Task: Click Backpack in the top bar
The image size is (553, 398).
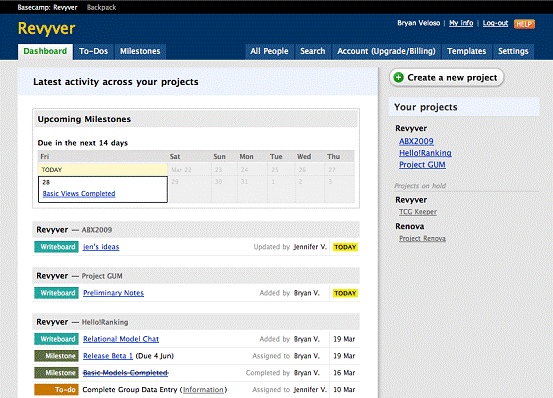Action: pos(102,7)
